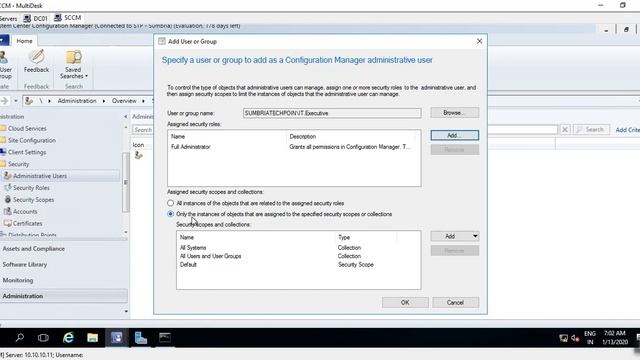Click the User or group name field

pos(332,113)
